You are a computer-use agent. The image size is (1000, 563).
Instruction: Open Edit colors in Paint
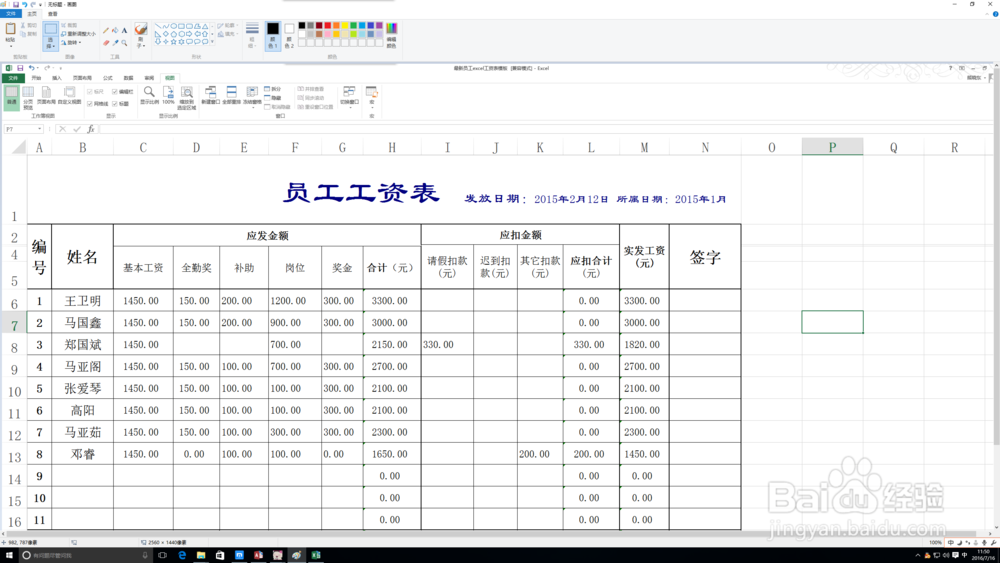pos(392,35)
